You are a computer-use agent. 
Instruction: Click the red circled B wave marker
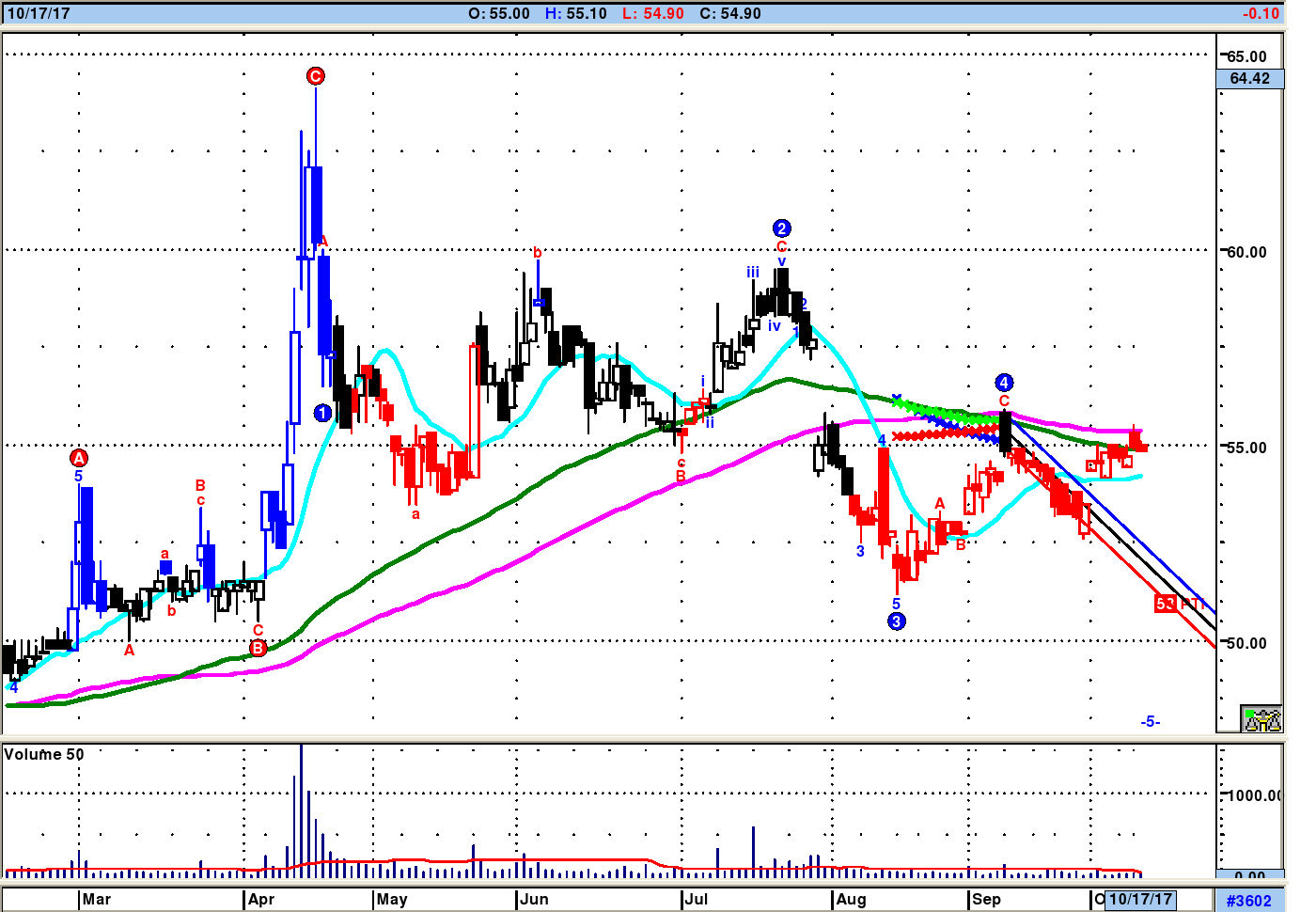[x=258, y=648]
